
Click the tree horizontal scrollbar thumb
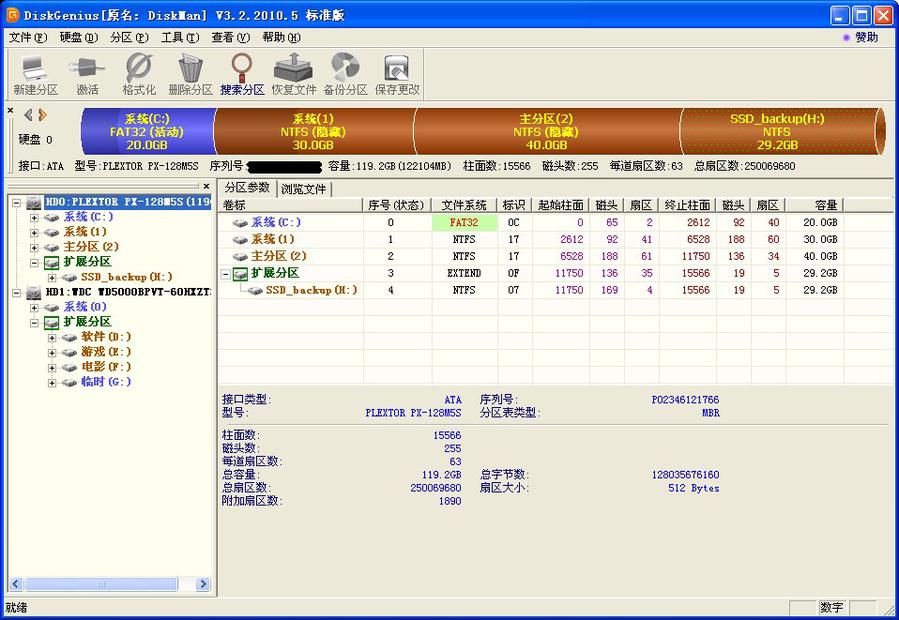tap(101, 584)
